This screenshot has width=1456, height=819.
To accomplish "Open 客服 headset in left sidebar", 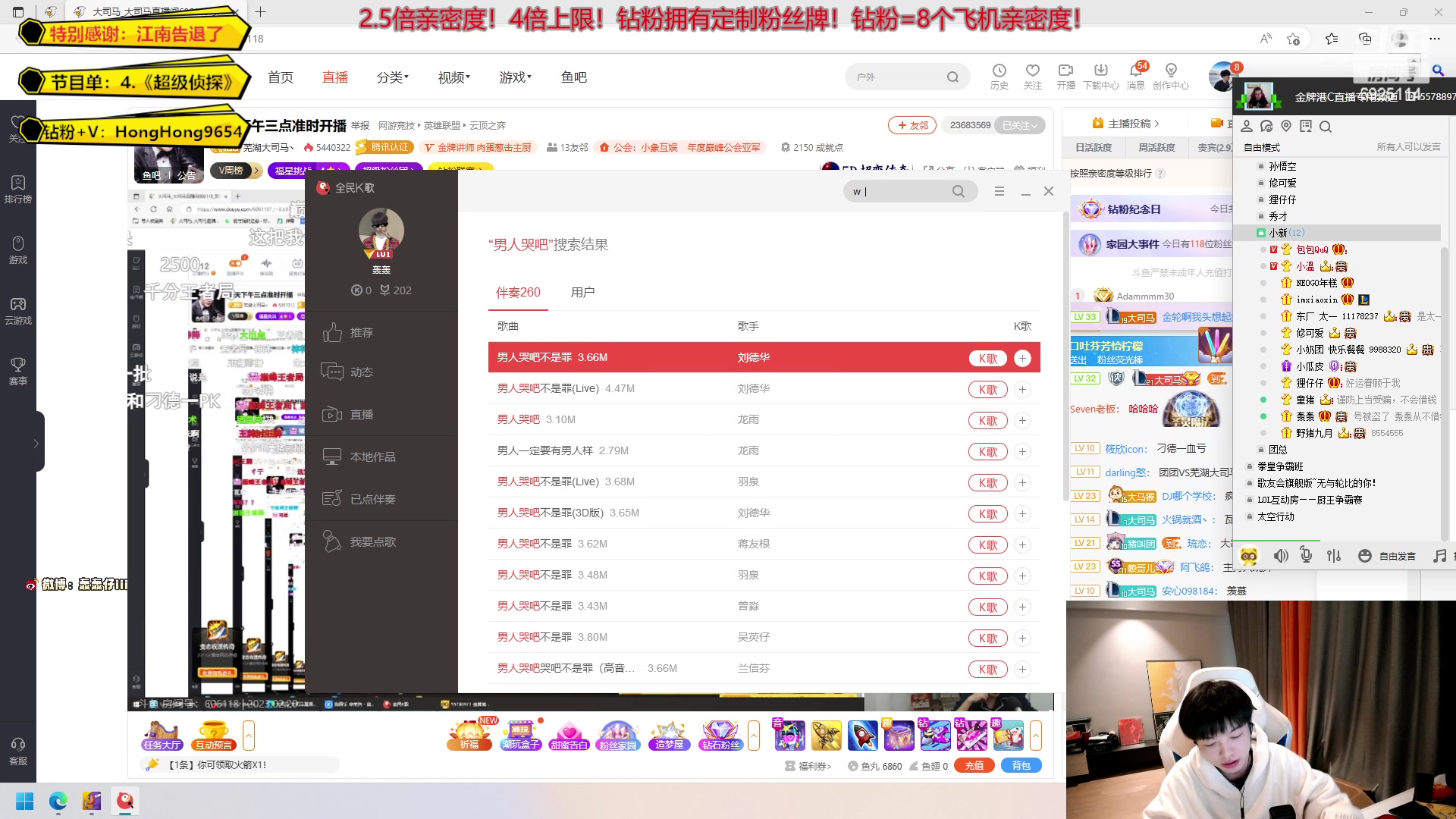I will click(18, 752).
